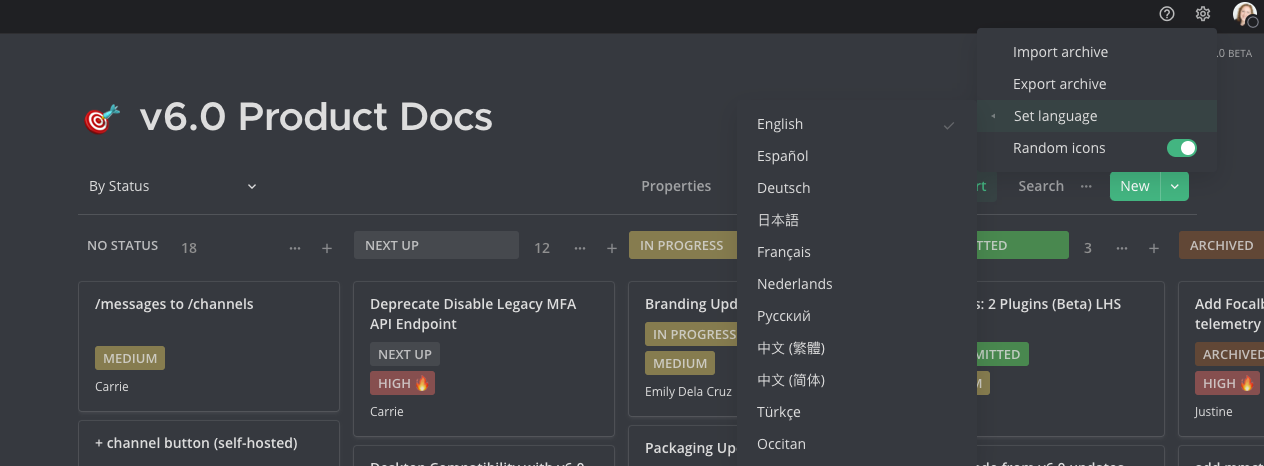The image size is (1264, 466).
Task: Open the /messages to /channels card
Action: coord(209,347)
